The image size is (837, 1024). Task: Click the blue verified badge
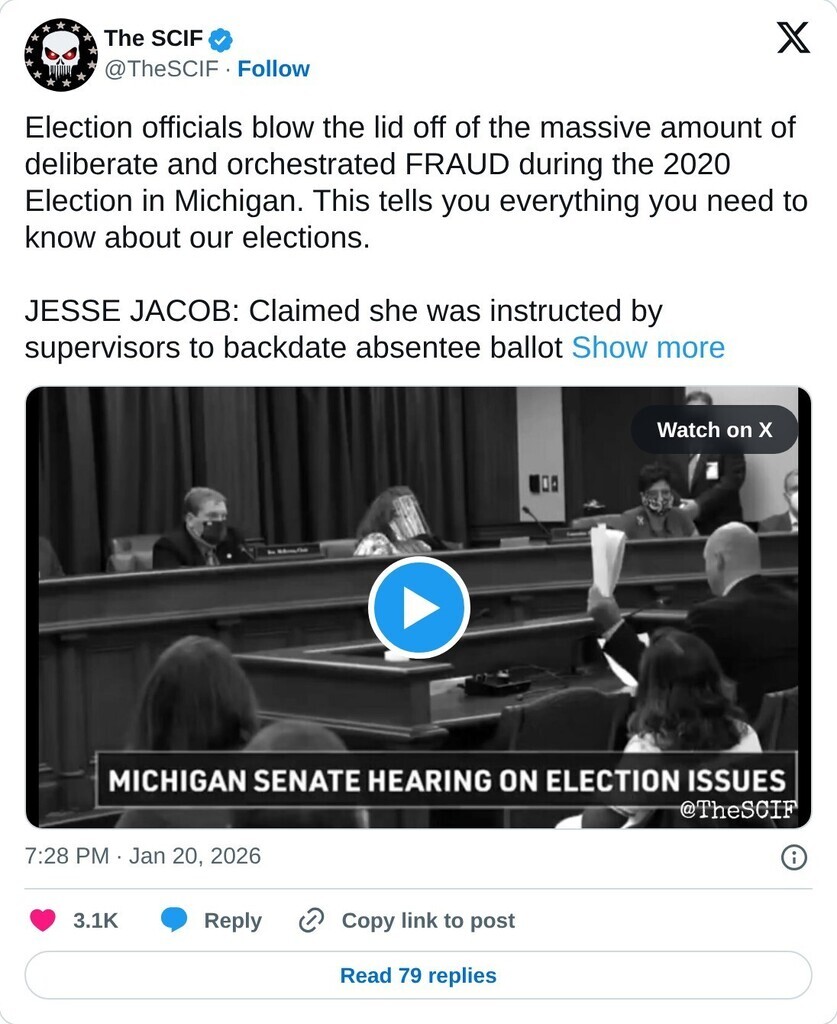[x=221, y=40]
